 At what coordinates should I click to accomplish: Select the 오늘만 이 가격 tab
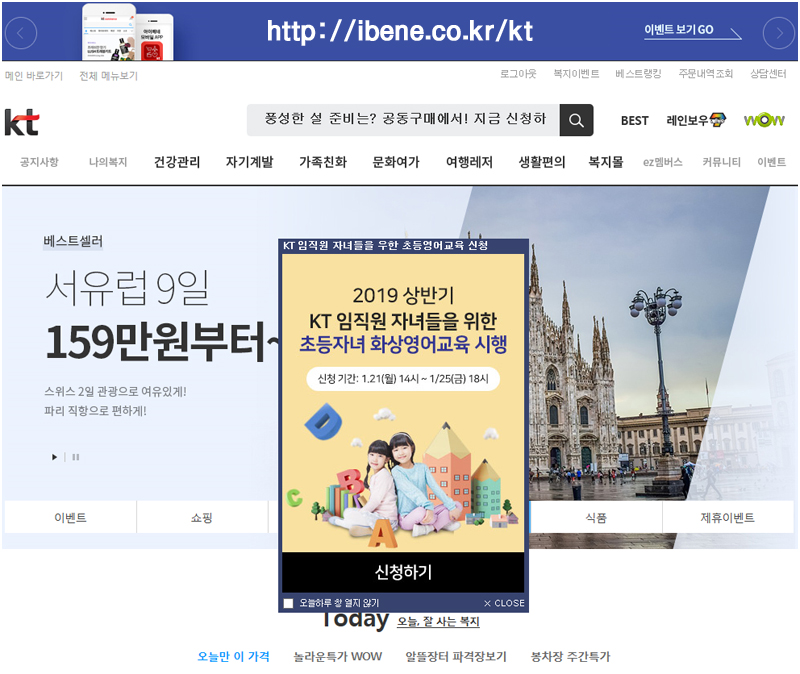coord(234,656)
